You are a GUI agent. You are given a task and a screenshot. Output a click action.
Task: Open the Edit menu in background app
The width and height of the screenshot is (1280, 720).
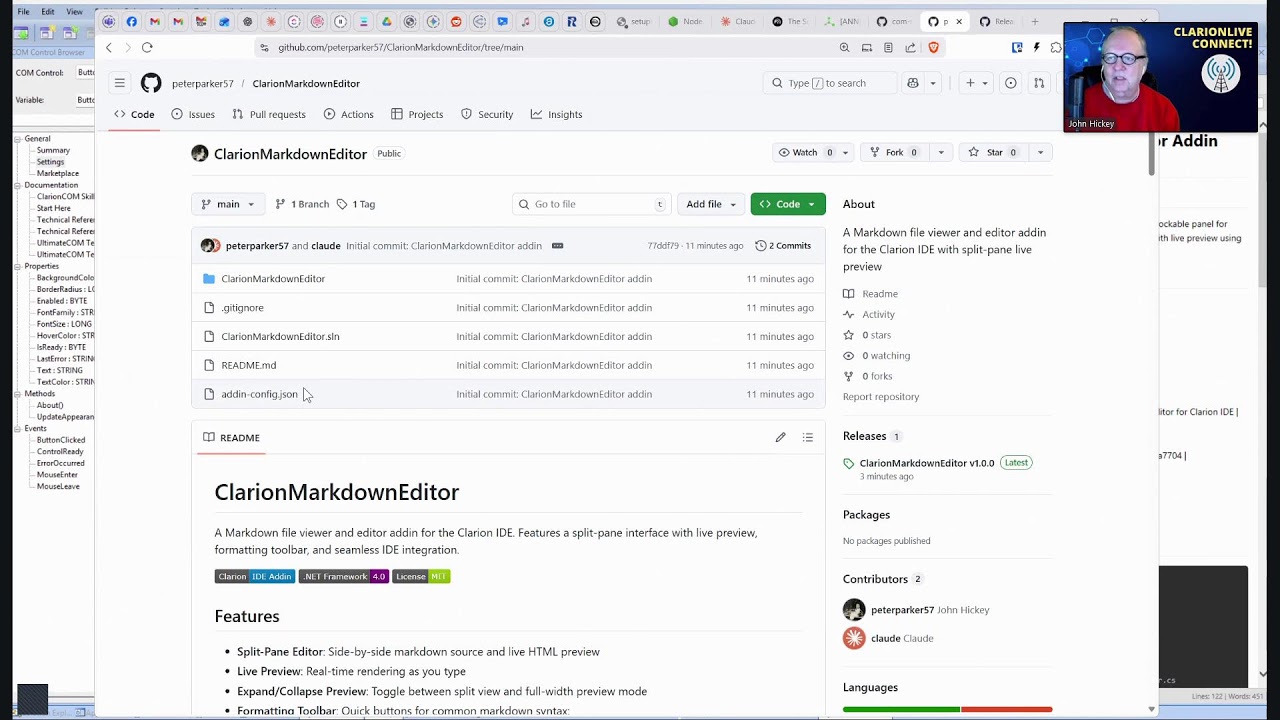[x=47, y=12]
